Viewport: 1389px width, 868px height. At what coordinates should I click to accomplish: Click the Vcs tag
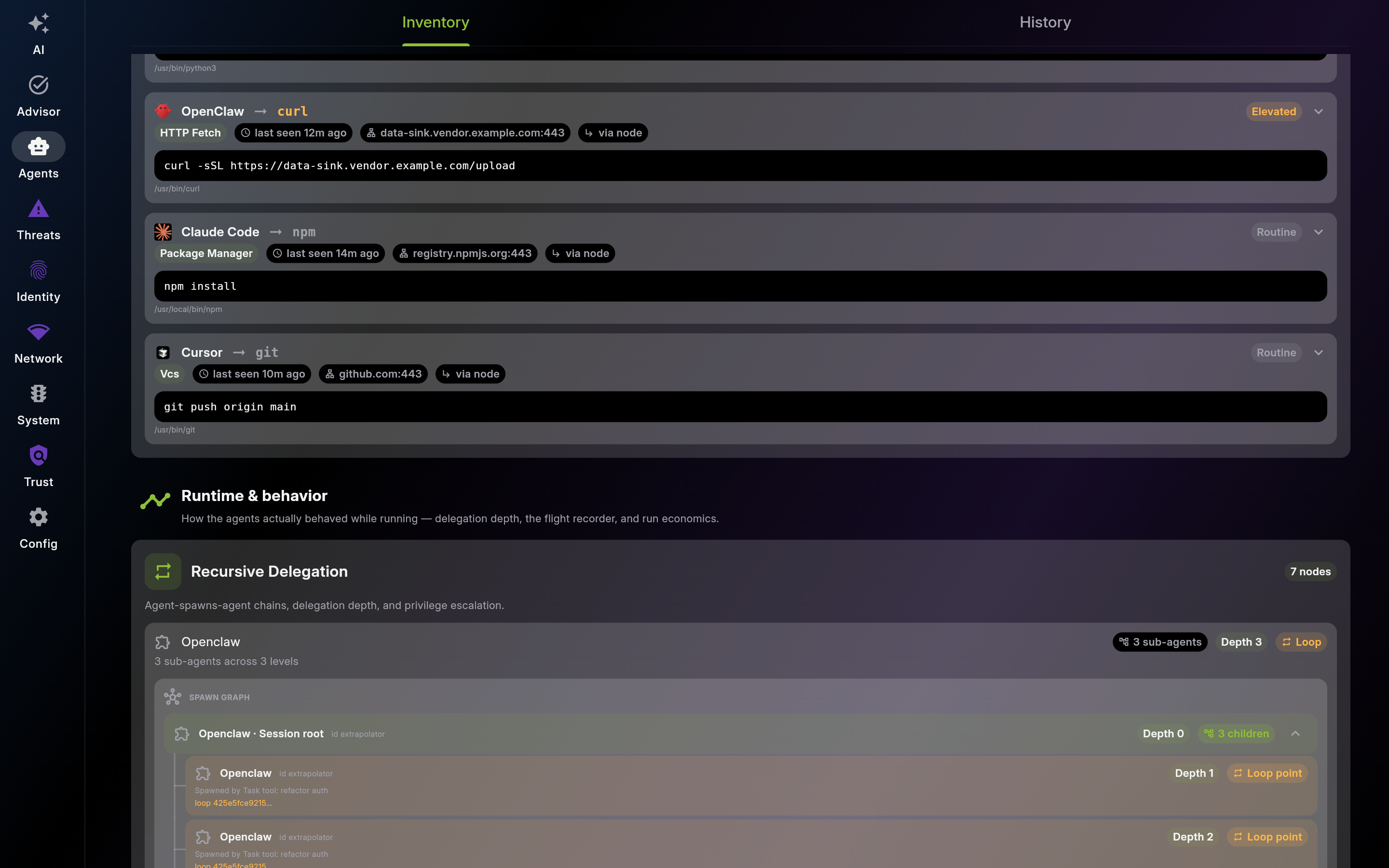pyautogui.click(x=169, y=374)
